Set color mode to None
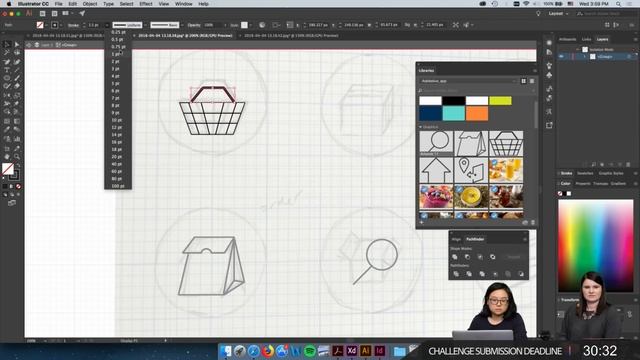The width and height of the screenshot is (640, 360). pos(18,187)
